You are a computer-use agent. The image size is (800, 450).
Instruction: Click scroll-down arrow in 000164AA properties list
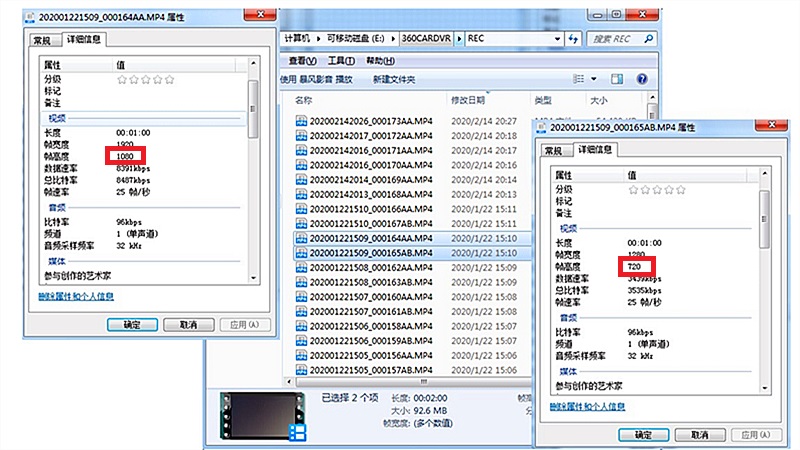tap(253, 278)
